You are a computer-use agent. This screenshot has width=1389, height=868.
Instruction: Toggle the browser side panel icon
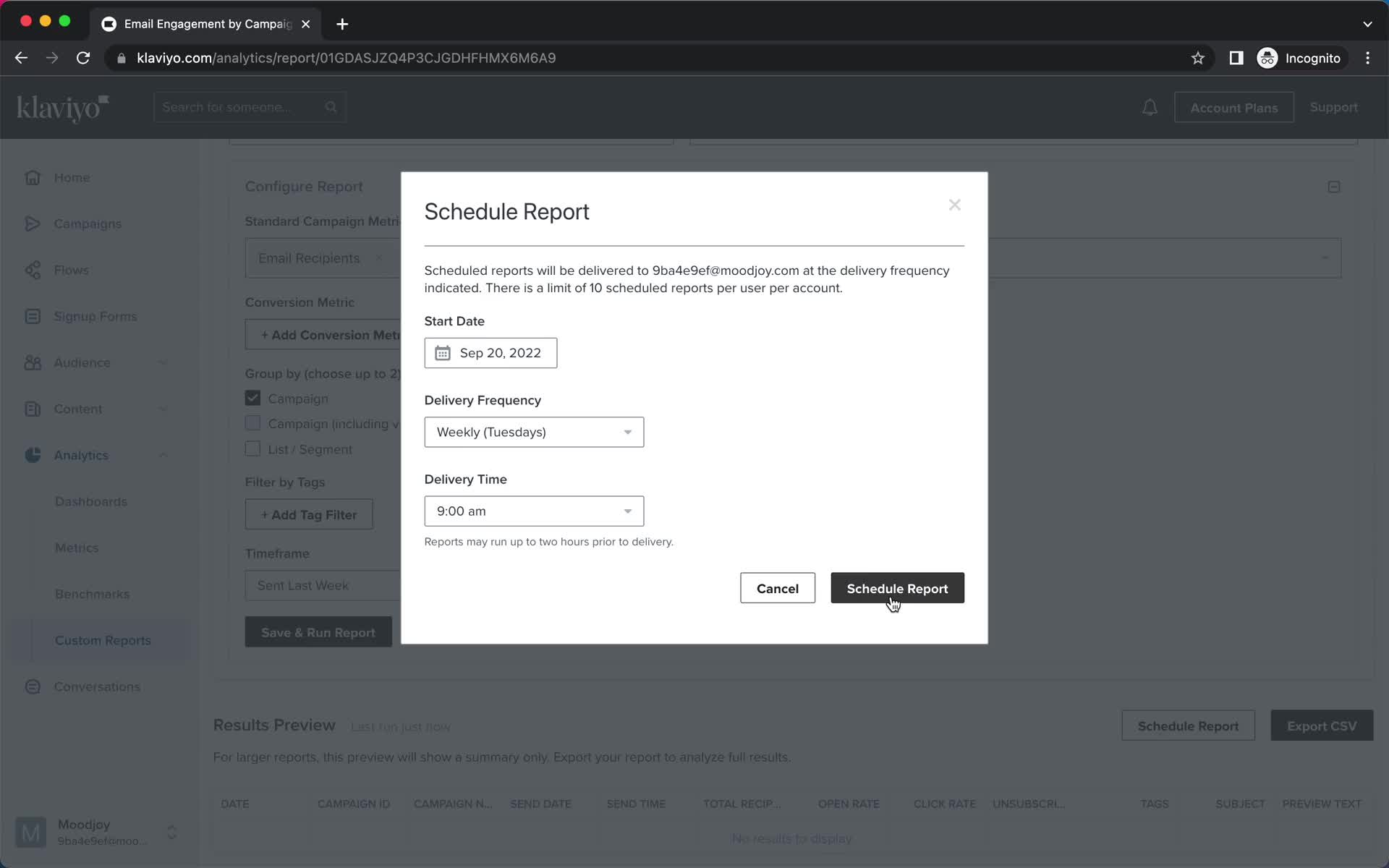pos(1236,58)
